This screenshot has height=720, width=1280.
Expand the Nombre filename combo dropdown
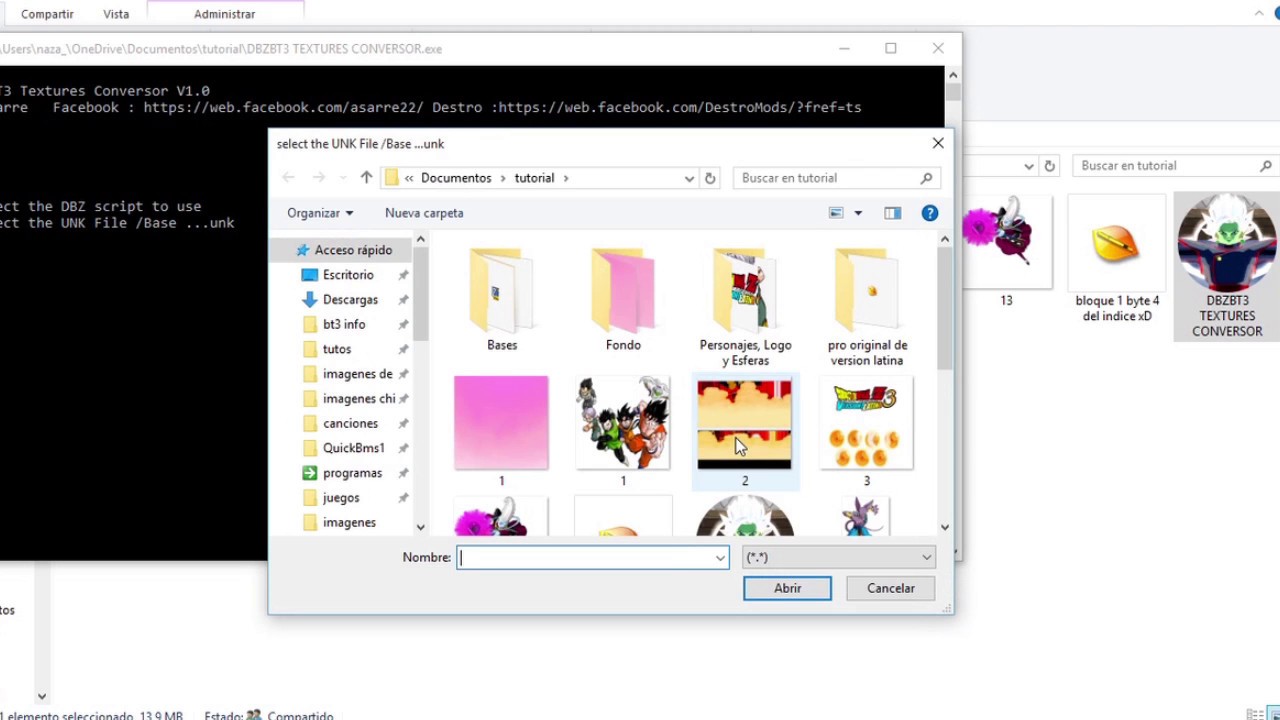(720, 558)
